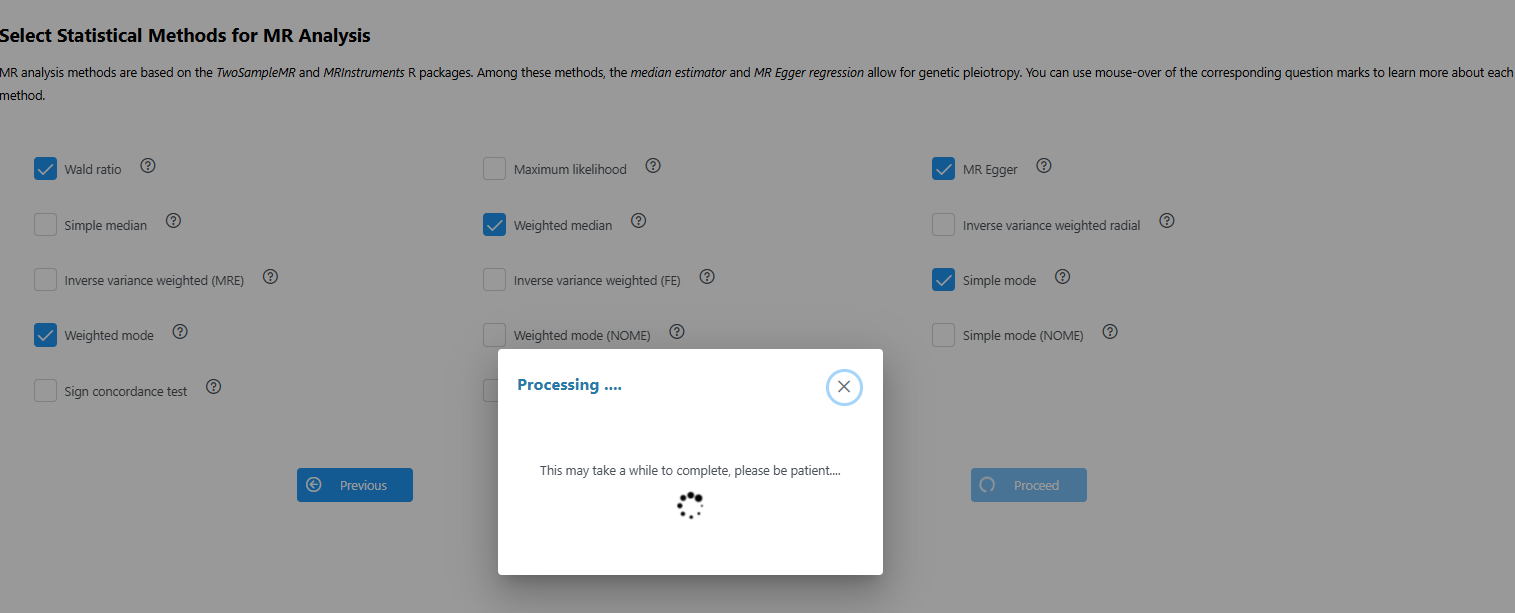Click help icon beside Simple mode (NOME)
The image size is (1515, 613).
[x=1110, y=332]
